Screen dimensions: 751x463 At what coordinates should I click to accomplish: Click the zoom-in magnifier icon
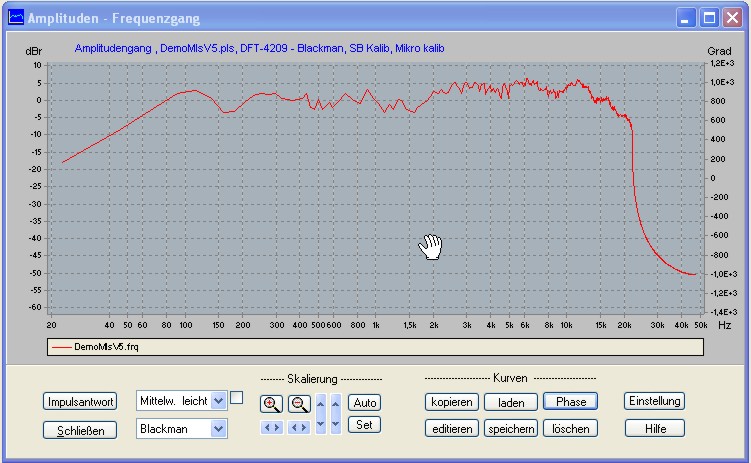271,404
